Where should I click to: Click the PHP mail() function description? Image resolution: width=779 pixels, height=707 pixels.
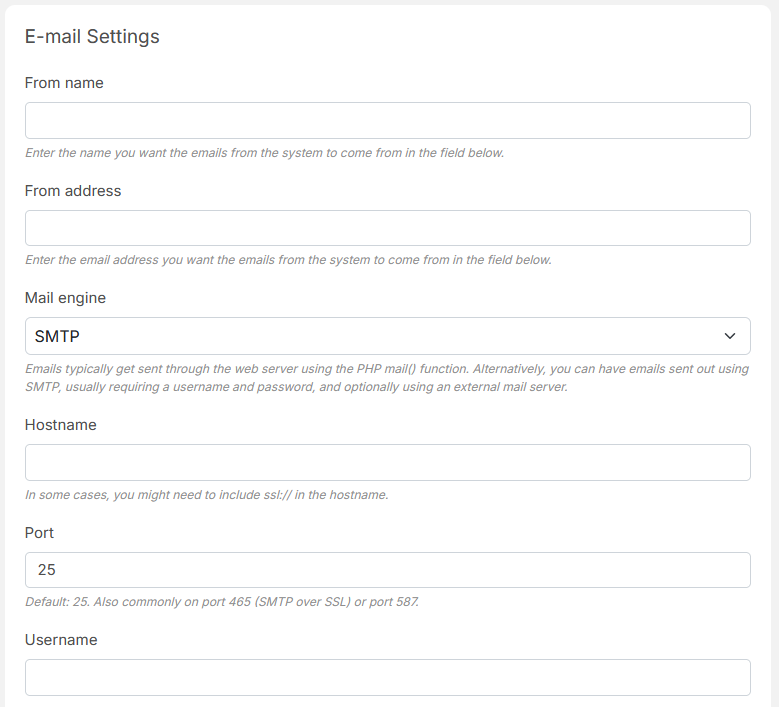[x=386, y=377]
